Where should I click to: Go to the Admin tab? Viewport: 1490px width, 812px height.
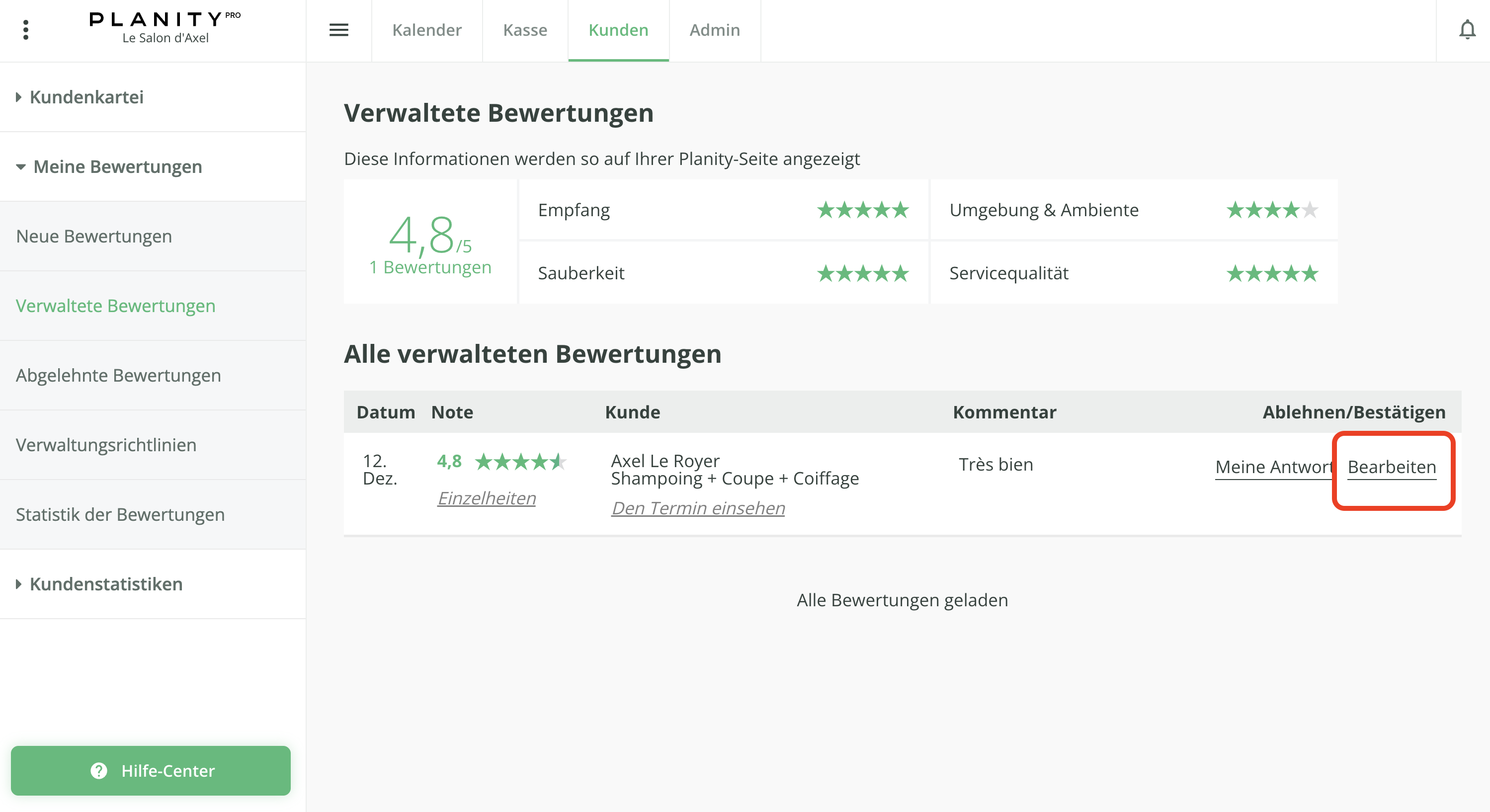pos(714,30)
